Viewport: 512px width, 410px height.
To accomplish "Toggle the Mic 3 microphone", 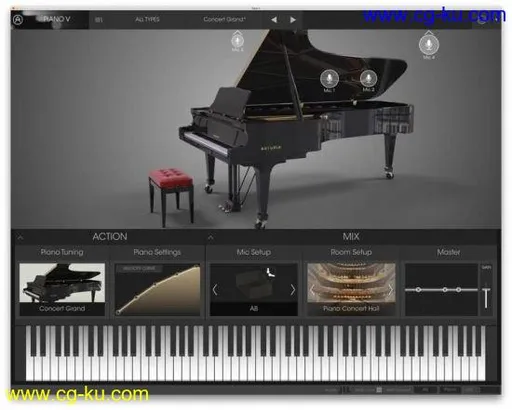I will (x=237, y=41).
